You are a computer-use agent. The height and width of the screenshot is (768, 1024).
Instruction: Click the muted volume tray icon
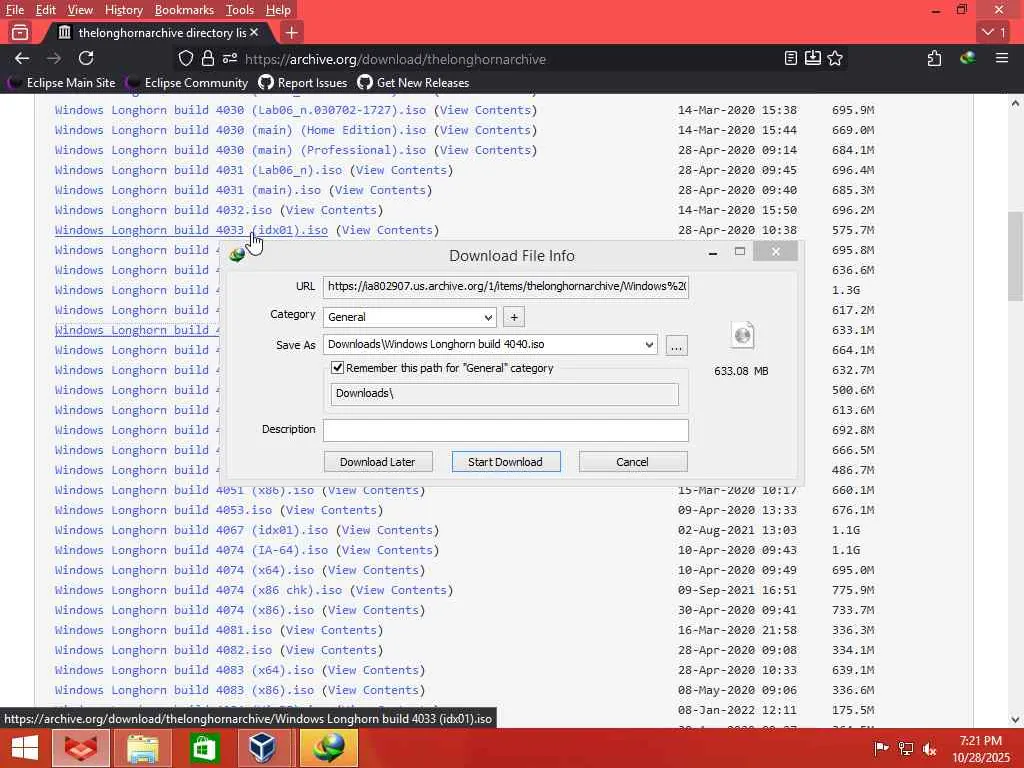click(x=929, y=748)
